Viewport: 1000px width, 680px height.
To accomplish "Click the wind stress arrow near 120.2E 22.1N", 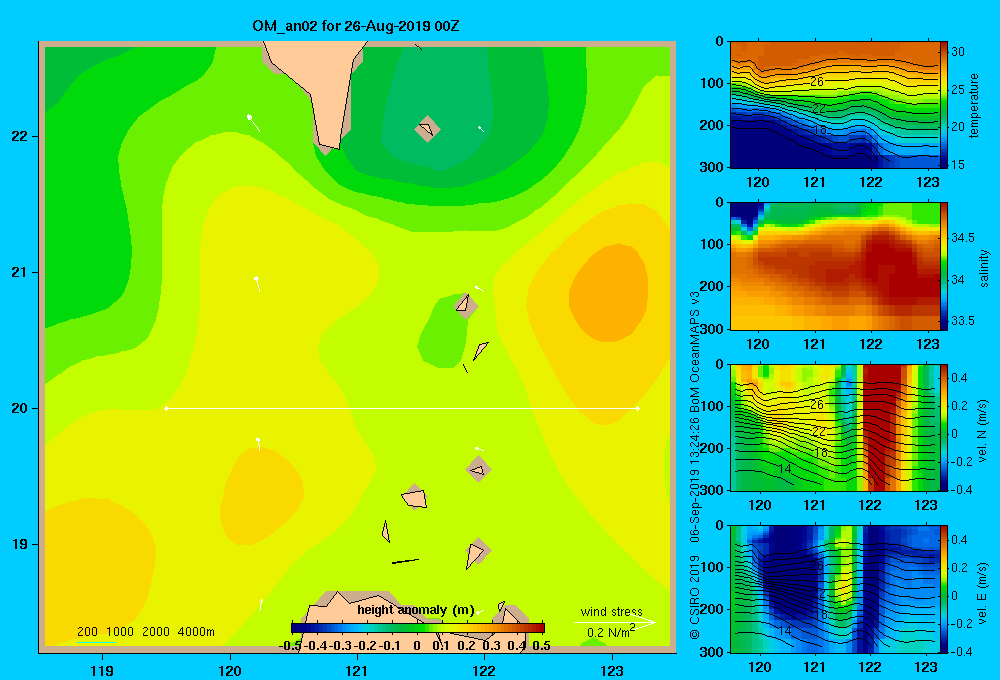I will coord(253,122).
